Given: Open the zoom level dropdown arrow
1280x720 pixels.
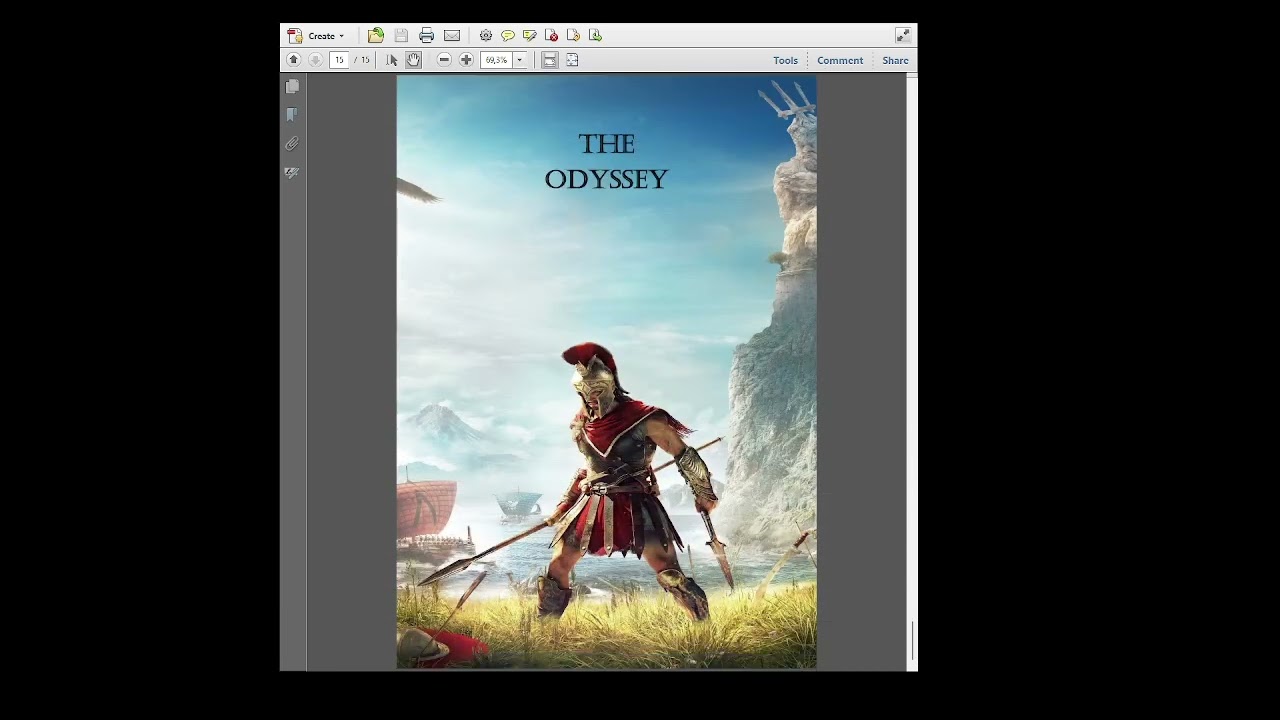Looking at the screenshot, I should point(520,60).
